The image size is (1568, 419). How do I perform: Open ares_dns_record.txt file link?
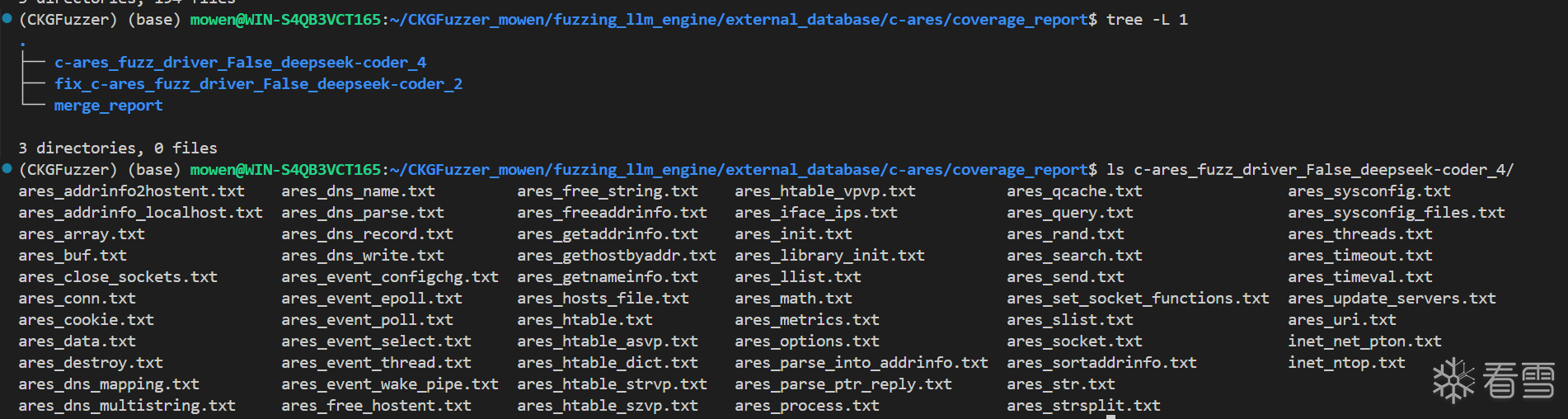click(367, 234)
